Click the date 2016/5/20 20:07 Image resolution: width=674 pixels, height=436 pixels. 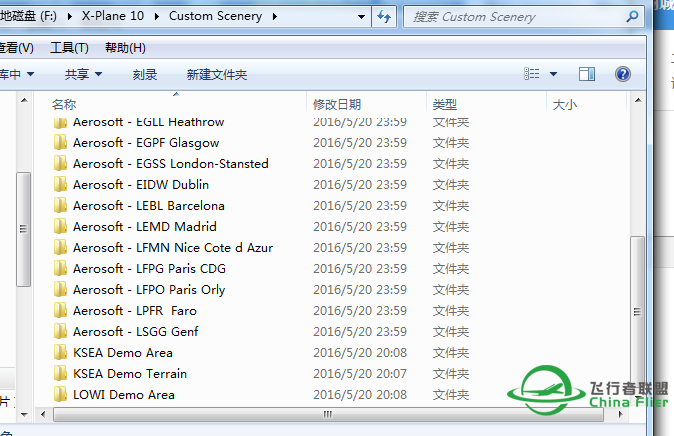360,374
